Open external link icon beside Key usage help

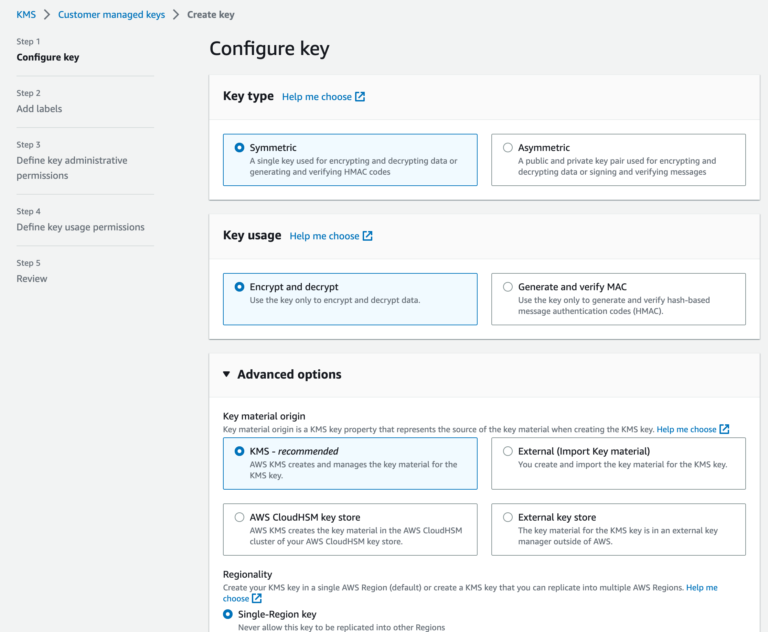click(367, 236)
